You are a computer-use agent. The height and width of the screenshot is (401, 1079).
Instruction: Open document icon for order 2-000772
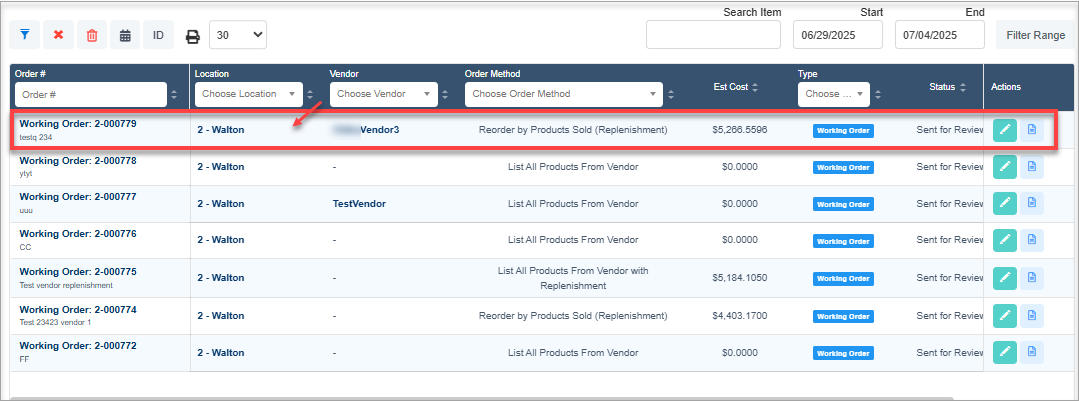[x=1032, y=352]
